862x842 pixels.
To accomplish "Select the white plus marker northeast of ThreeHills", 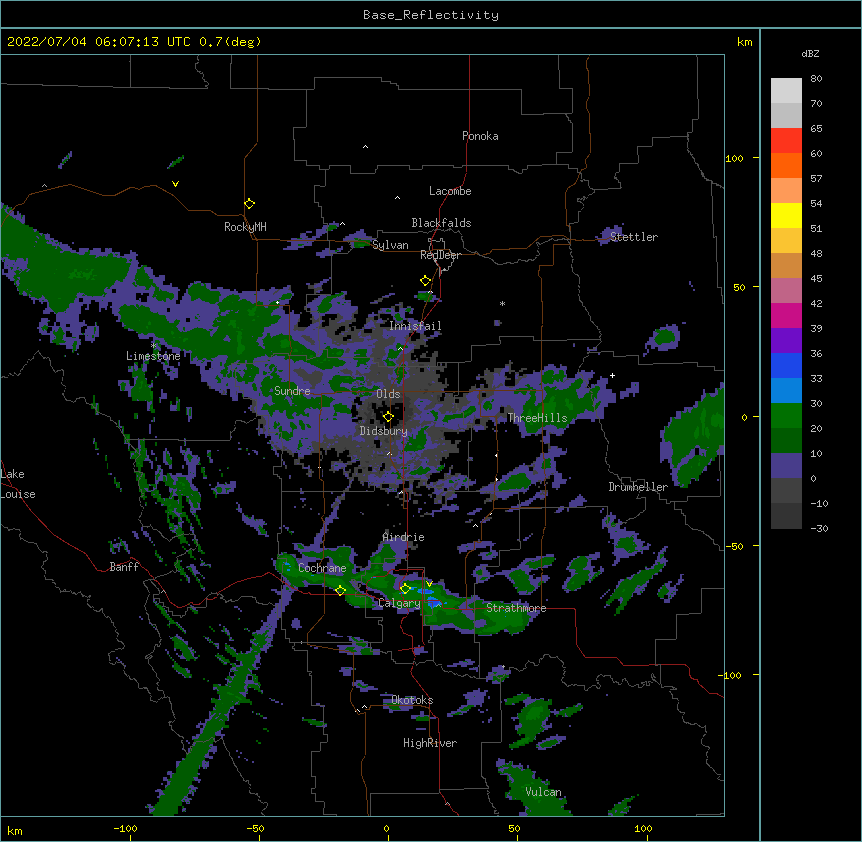I will [612, 375].
